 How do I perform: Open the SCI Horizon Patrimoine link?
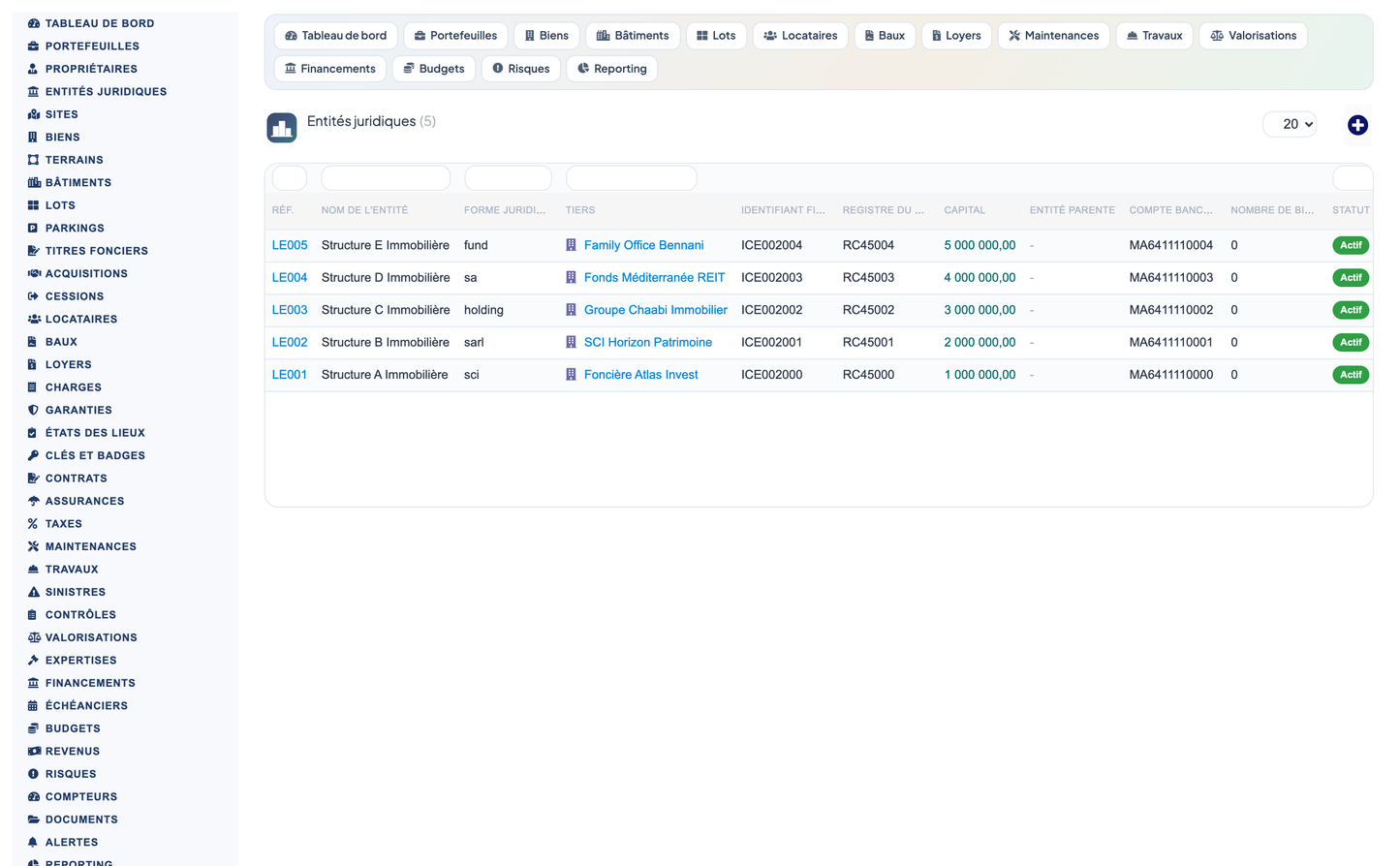(648, 343)
